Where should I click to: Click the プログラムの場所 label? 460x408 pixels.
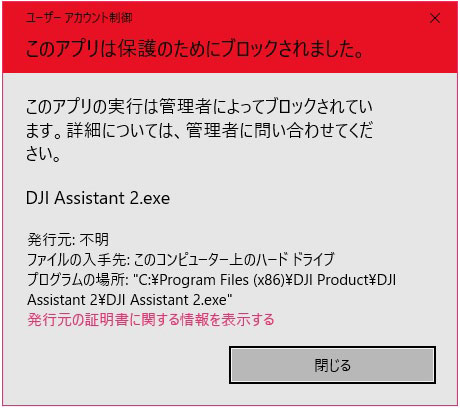tap(77, 279)
